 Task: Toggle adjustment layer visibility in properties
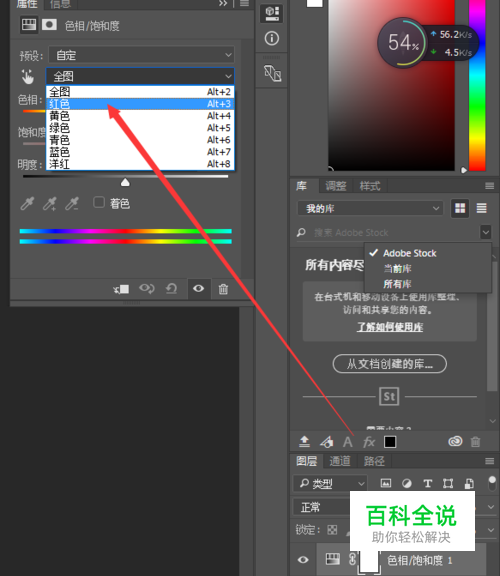[x=199, y=289]
